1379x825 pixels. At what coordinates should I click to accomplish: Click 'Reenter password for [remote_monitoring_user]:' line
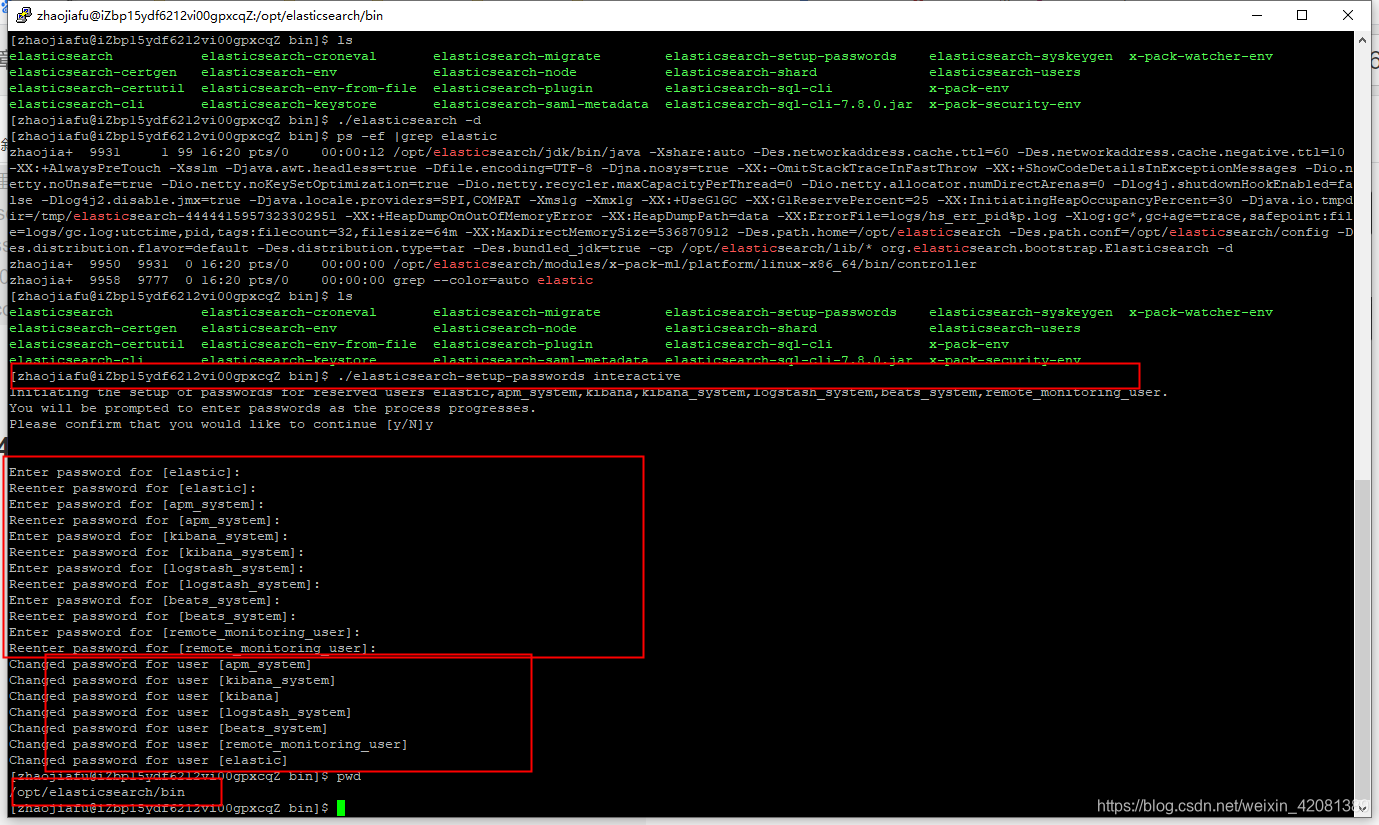pyautogui.click(x=193, y=648)
